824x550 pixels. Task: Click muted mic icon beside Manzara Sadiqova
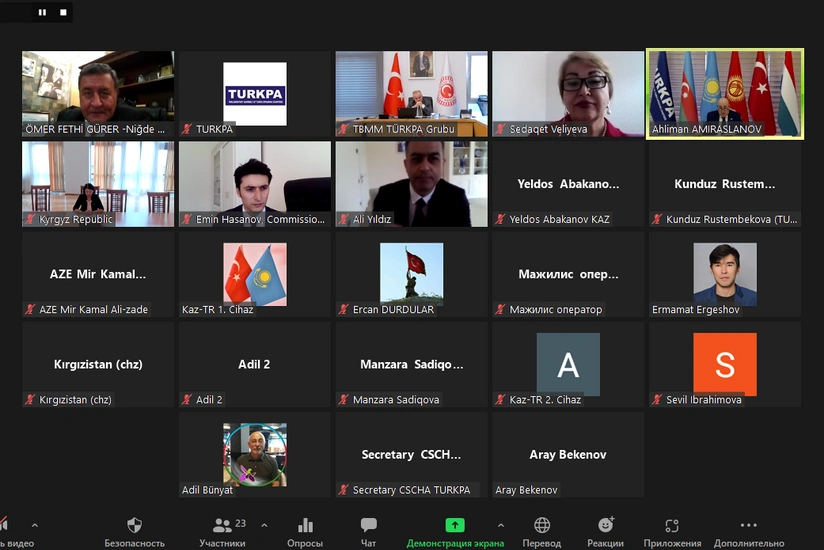pos(344,399)
